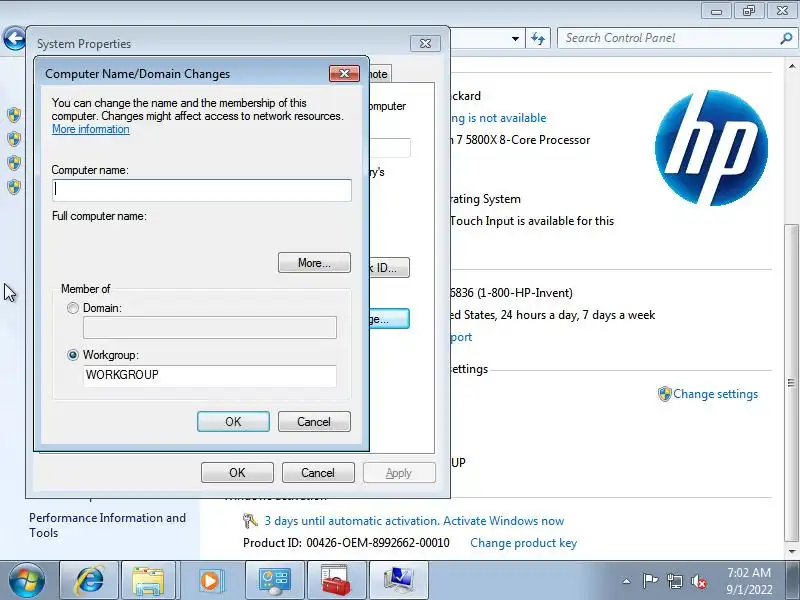The image size is (800, 600).
Task: Click the HP logo image
Action: click(x=711, y=148)
